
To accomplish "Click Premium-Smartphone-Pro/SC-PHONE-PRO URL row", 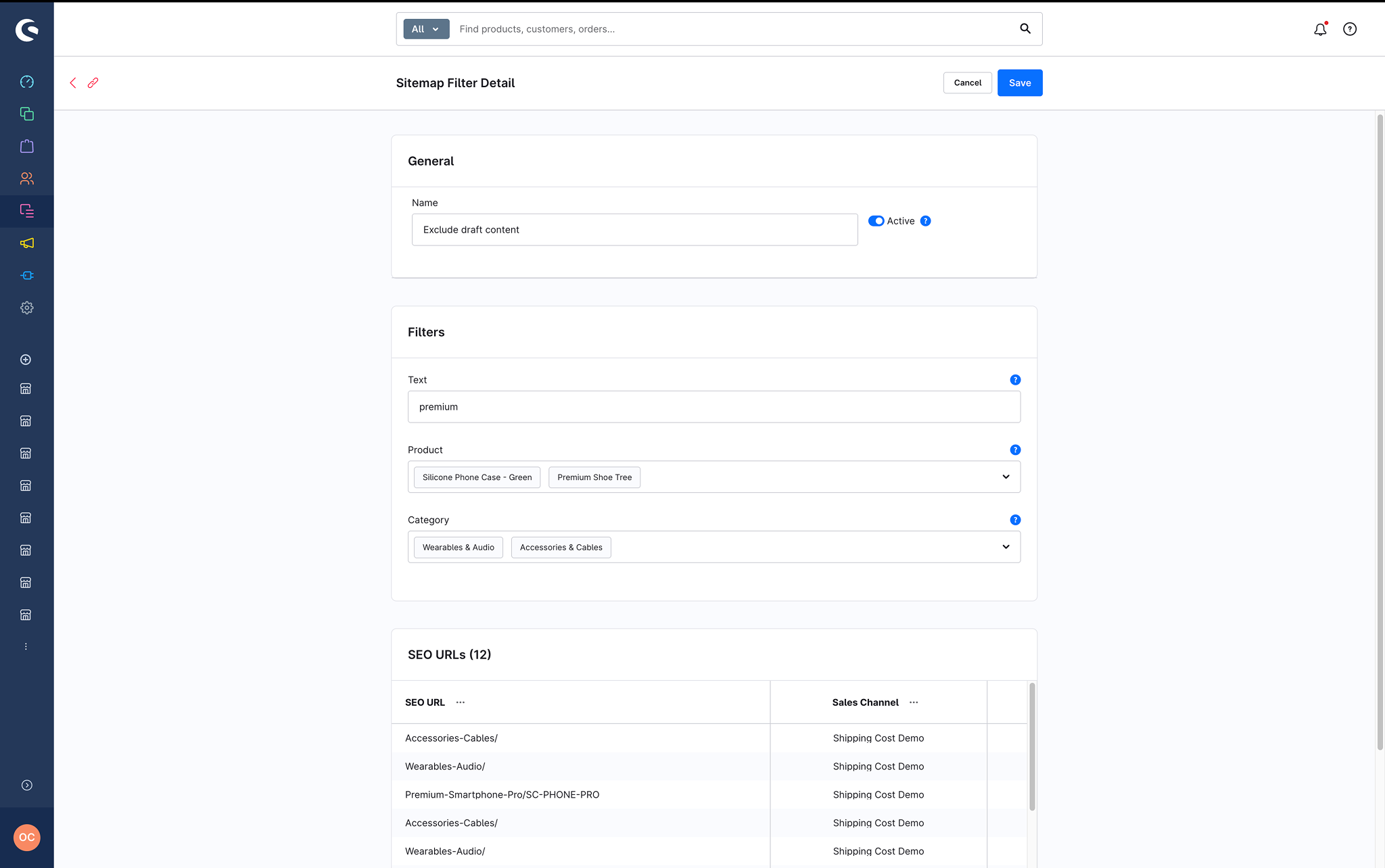I will click(709, 795).
